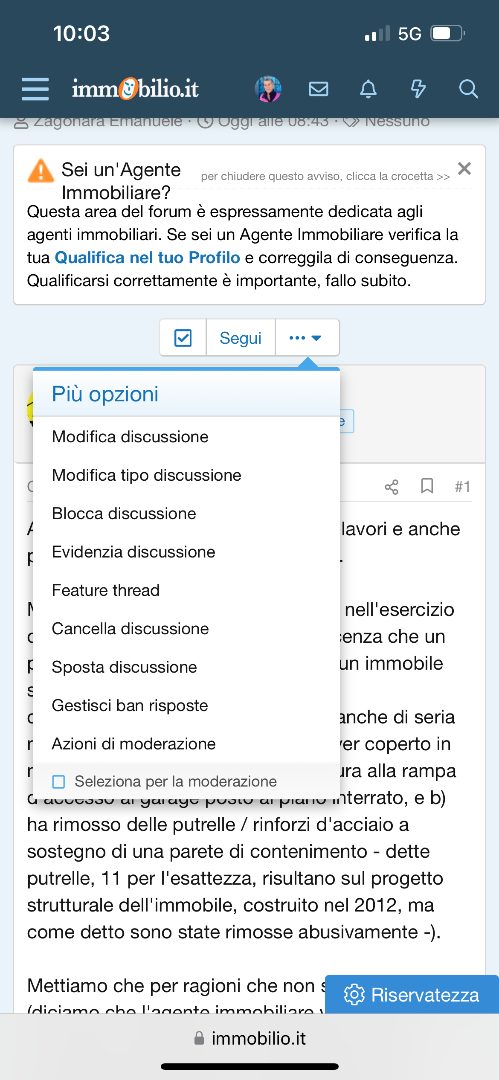Open the Qualifica nel tuo Profilo link
This screenshot has height=1080, width=499.
pyautogui.click(x=147, y=258)
